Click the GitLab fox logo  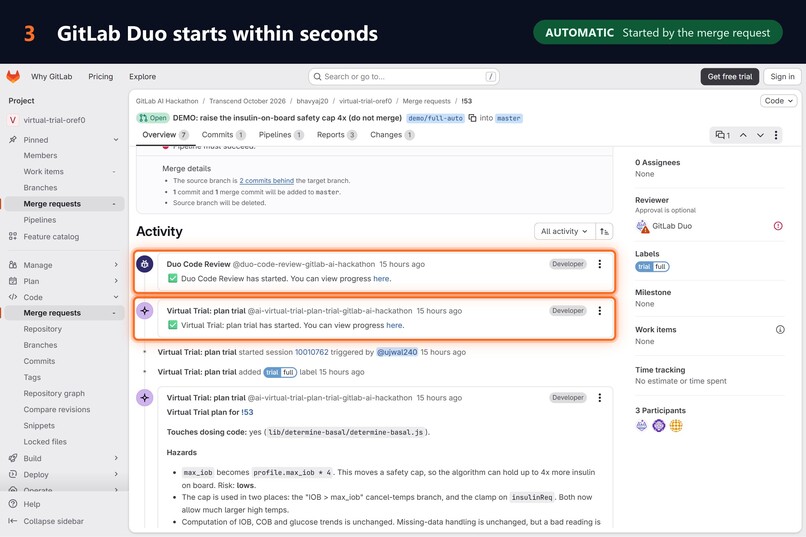tap(13, 77)
